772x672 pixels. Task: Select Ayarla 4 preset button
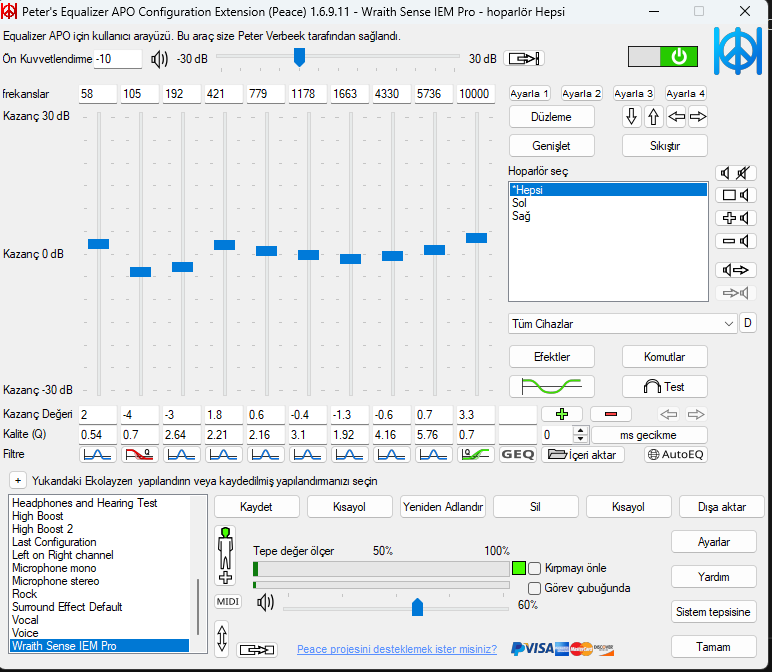[x=685, y=94]
